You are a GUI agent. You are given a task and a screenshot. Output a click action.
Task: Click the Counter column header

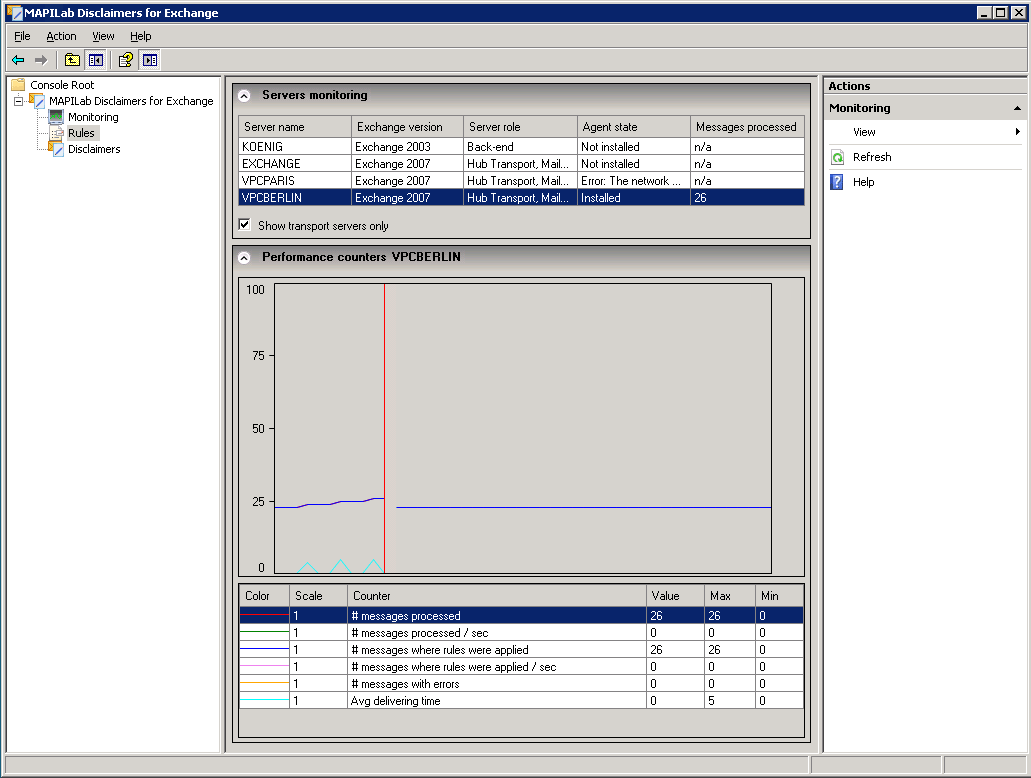(497, 596)
